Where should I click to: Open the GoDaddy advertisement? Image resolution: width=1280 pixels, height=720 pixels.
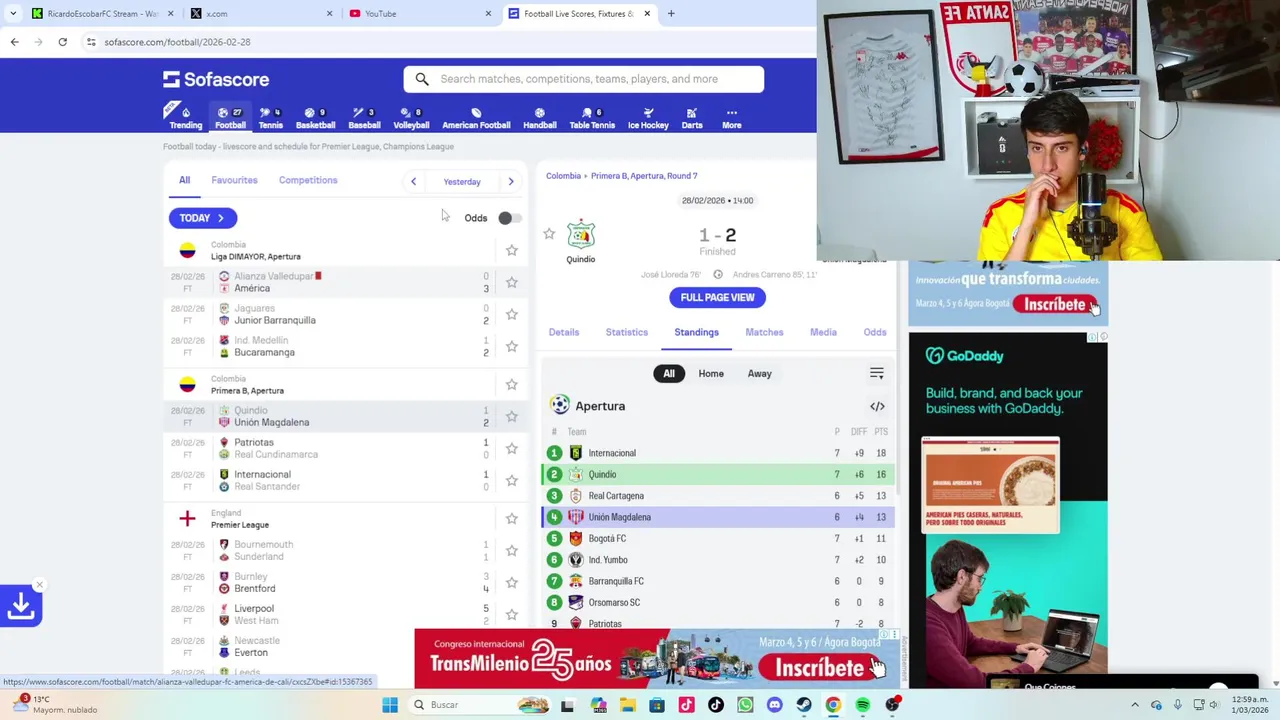tap(1008, 508)
